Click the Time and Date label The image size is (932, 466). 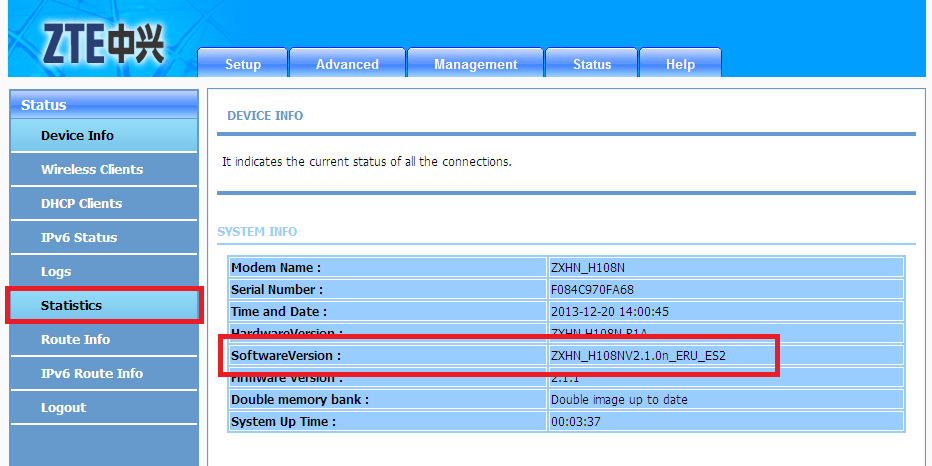[279, 311]
